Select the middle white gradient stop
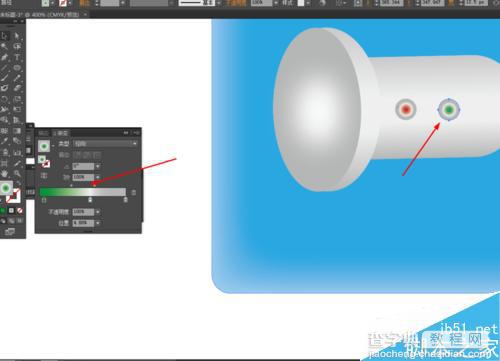The width and height of the screenshot is (500, 361). (90, 200)
